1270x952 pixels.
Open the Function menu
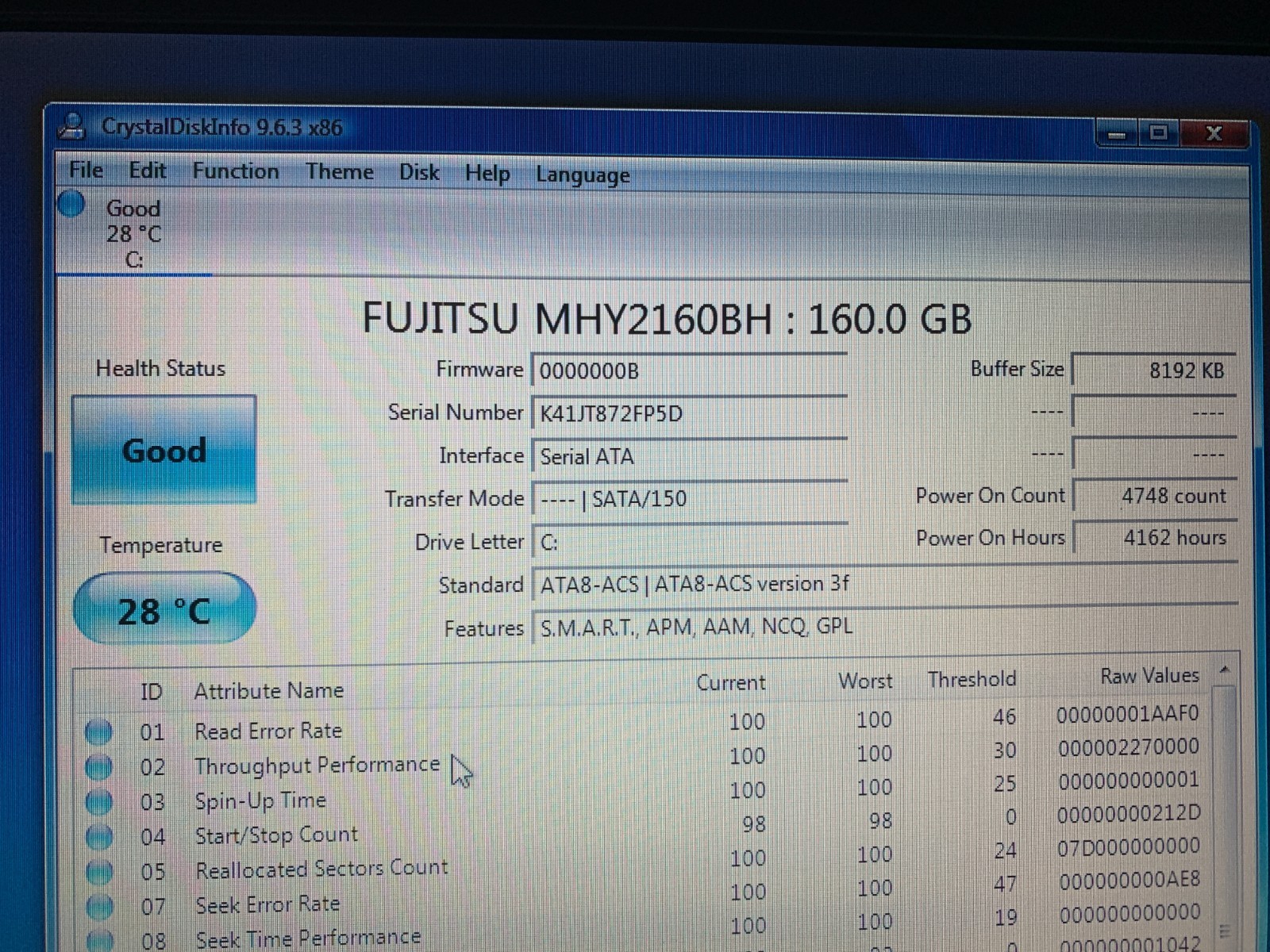[x=236, y=171]
